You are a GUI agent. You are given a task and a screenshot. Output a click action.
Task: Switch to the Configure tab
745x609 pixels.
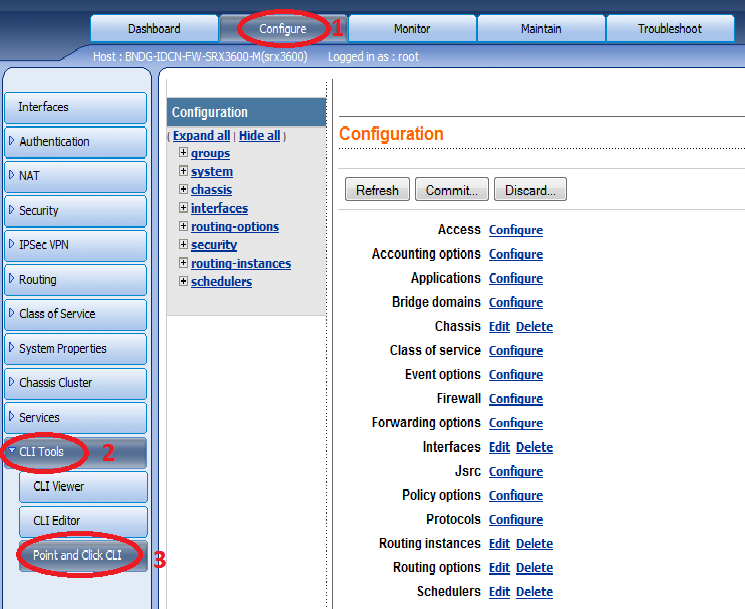pyautogui.click(x=283, y=29)
